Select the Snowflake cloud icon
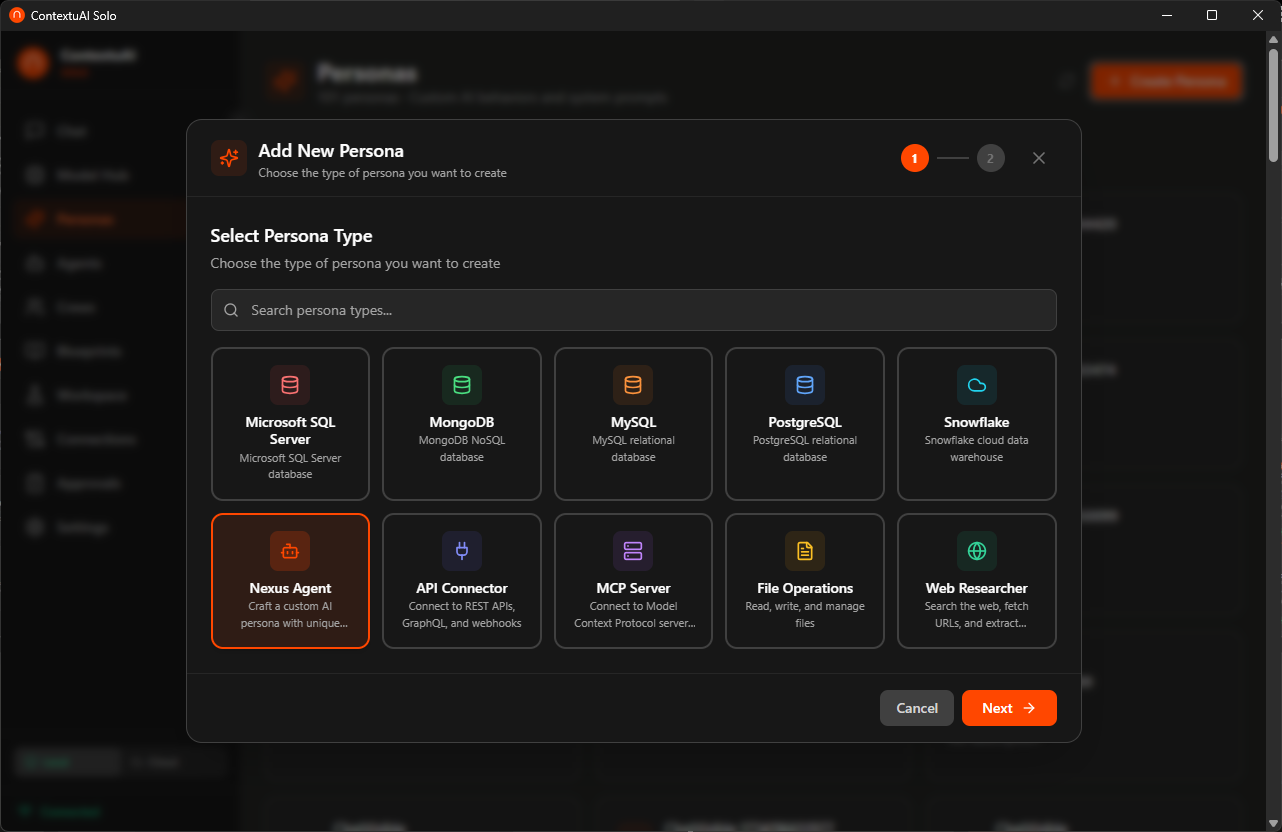Image resolution: width=1282 pixels, height=832 pixels. pyautogui.click(x=976, y=384)
